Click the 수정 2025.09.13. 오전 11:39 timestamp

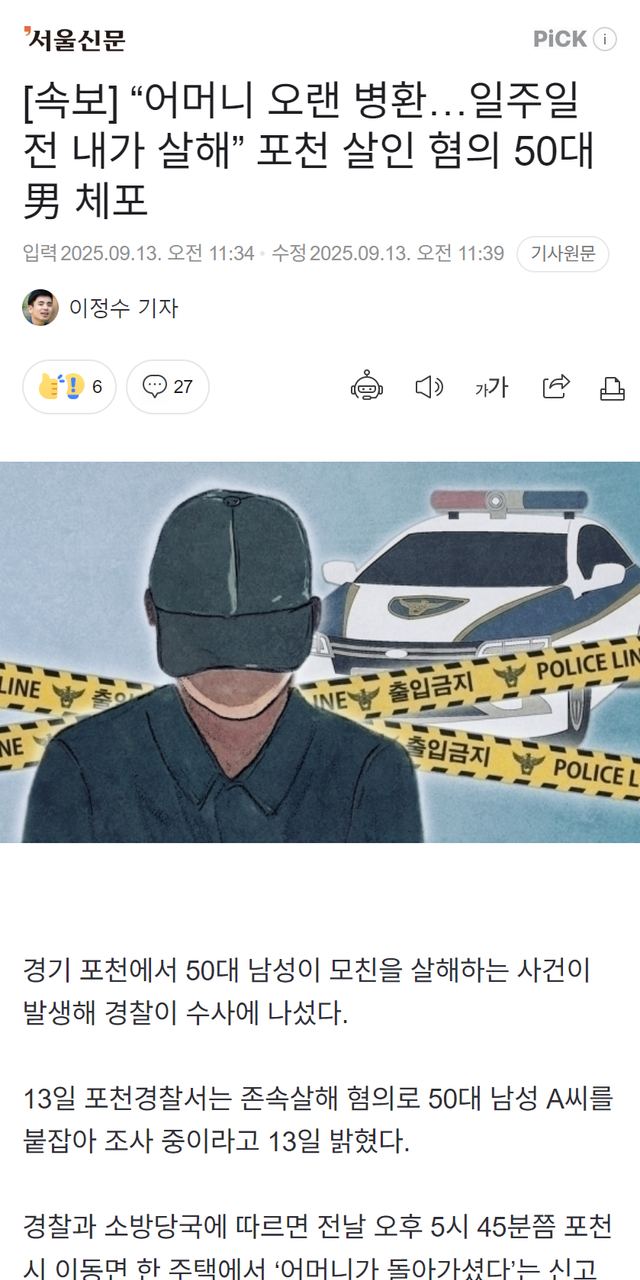pyautogui.click(x=388, y=254)
